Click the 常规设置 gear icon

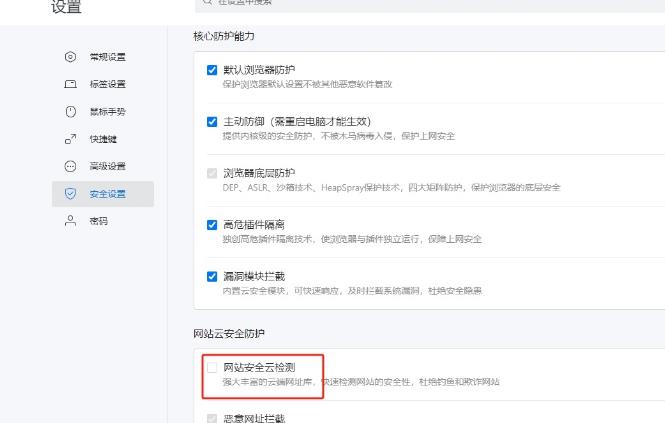[70, 57]
